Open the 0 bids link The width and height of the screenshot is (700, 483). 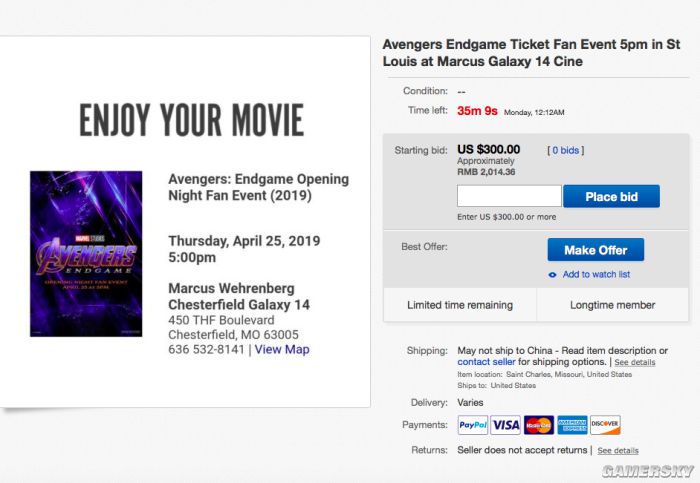coord(566,151)
